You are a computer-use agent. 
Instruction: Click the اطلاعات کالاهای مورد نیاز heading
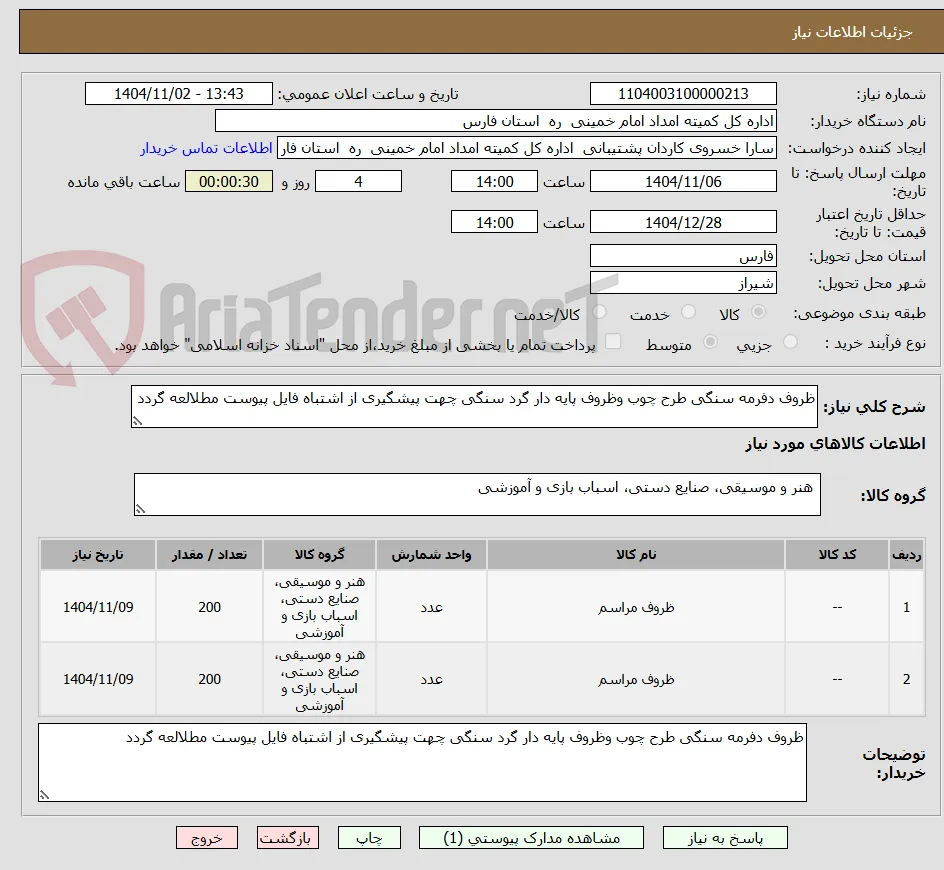click(835, 444)
